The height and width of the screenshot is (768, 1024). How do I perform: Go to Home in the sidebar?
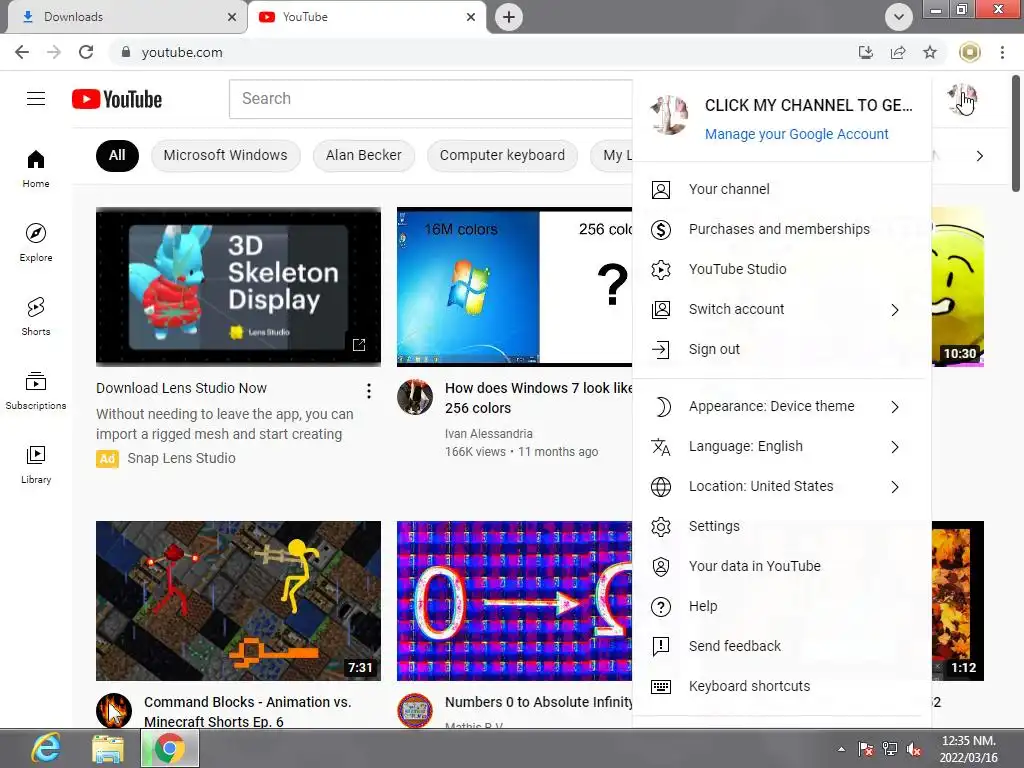point(36,168)
